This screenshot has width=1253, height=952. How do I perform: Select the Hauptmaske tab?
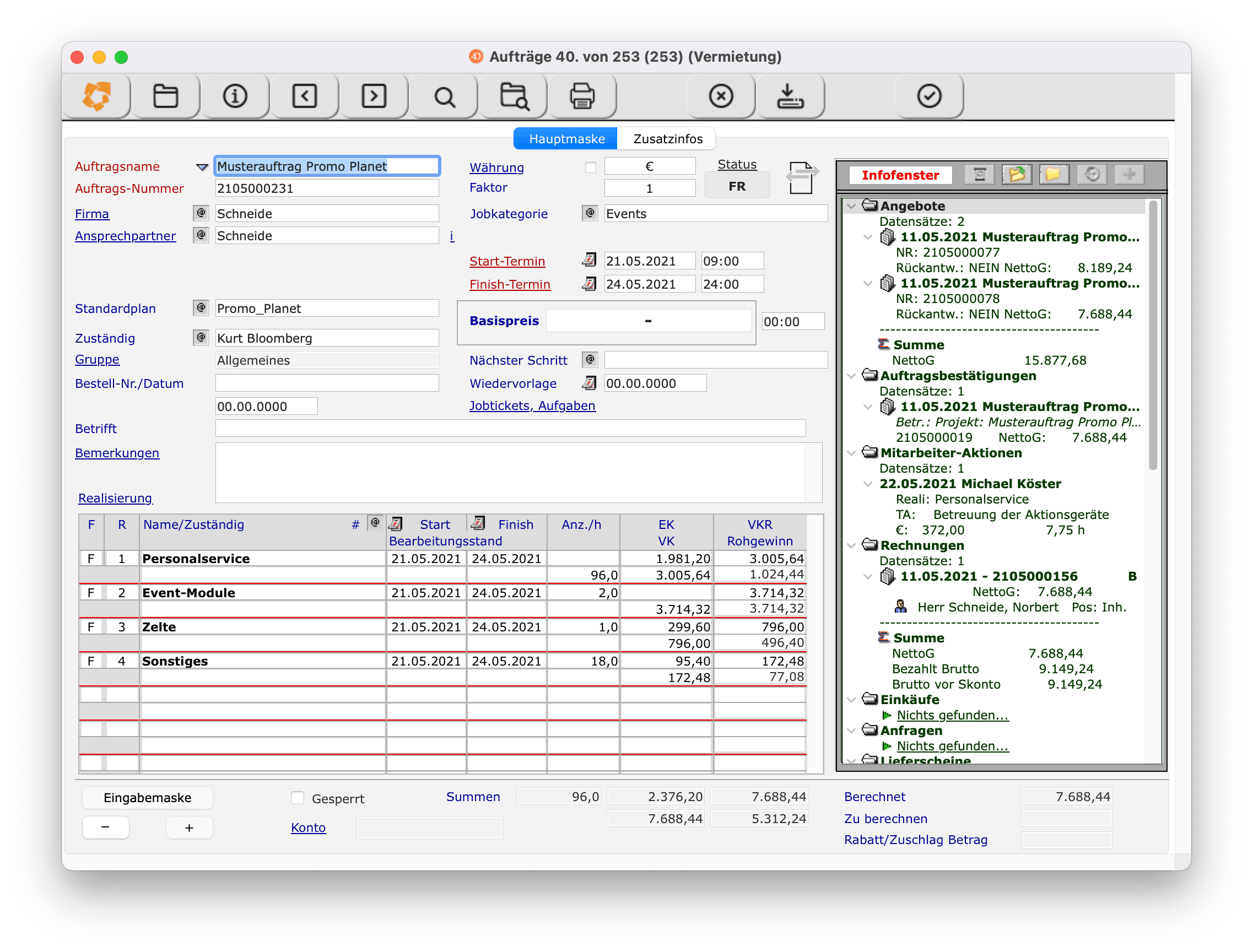coord(566,139)
